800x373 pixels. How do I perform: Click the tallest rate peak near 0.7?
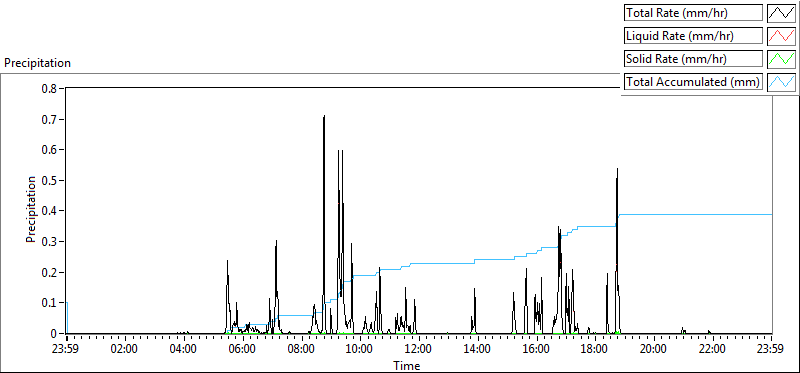click(x=324, y=117)
